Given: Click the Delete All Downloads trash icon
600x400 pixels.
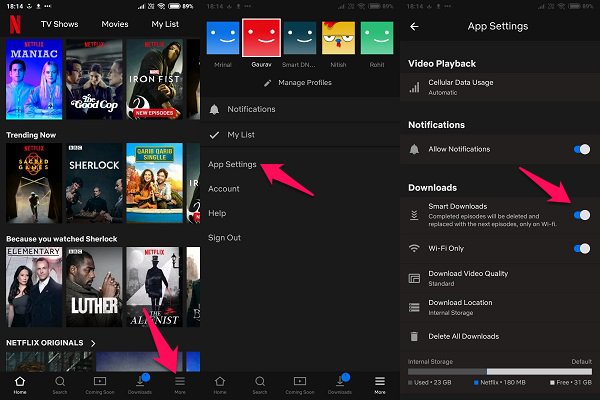Looking at the screenshot, I should point(414,336).
